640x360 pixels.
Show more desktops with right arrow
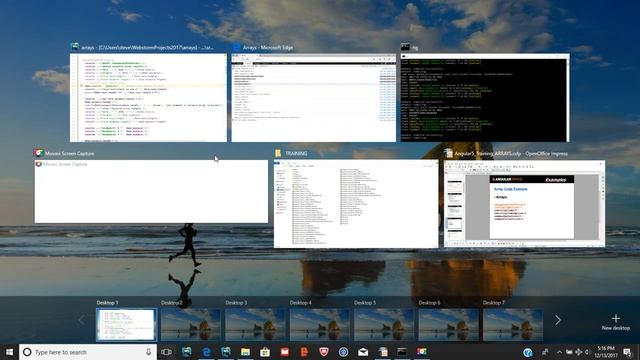tap(558, 320)
